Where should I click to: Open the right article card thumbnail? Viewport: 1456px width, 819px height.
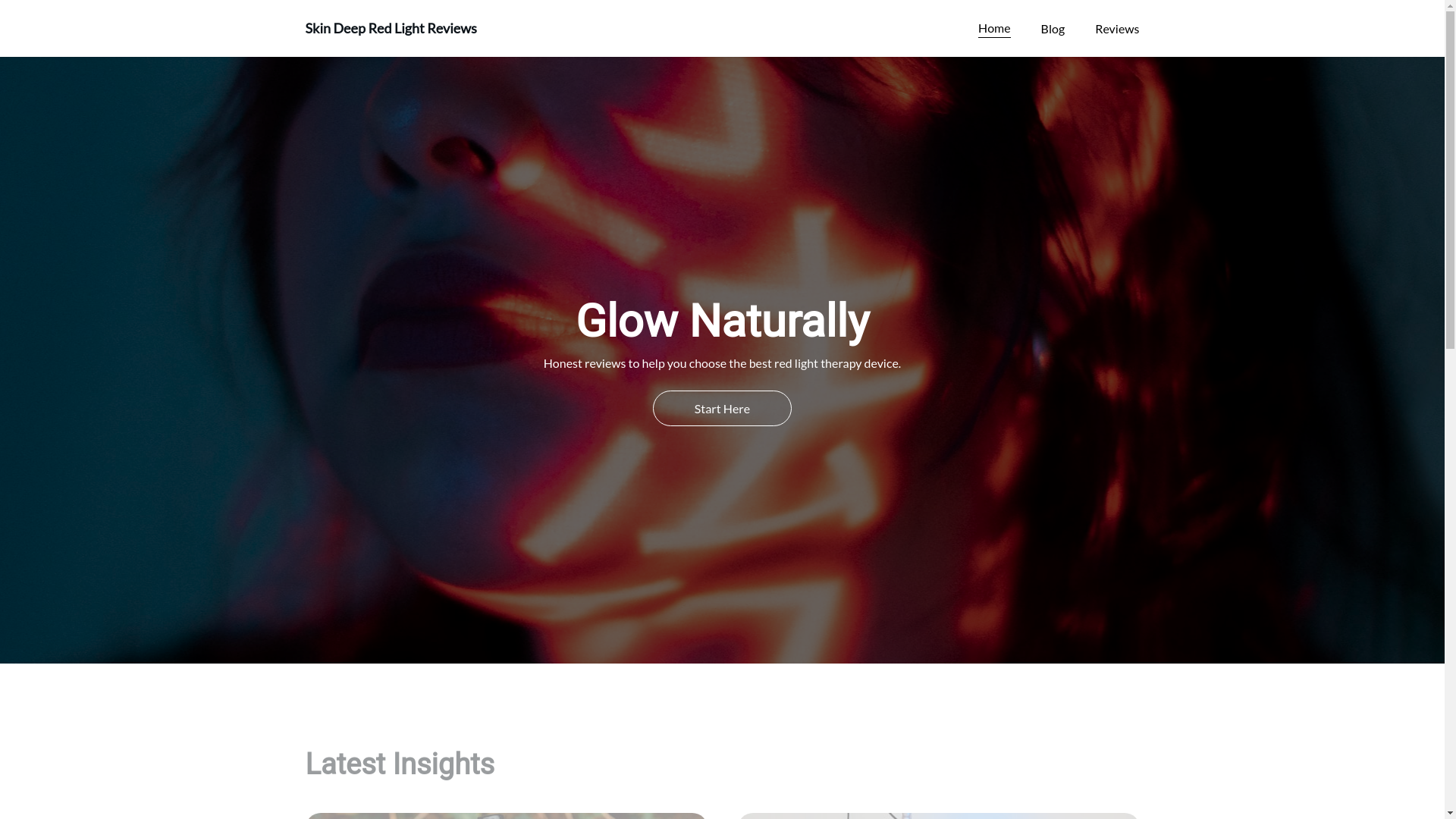939,816
